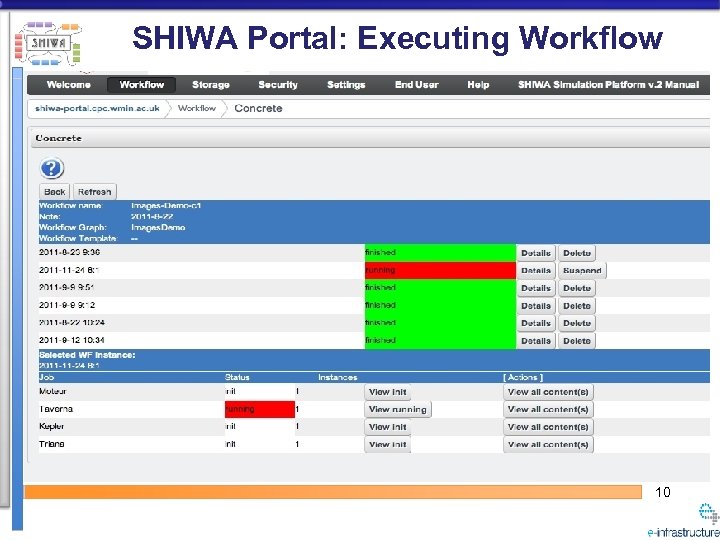
Task: Open Details for the running 2011-11-24 instance
Action: pyautogui.click(x=536, y=270)
